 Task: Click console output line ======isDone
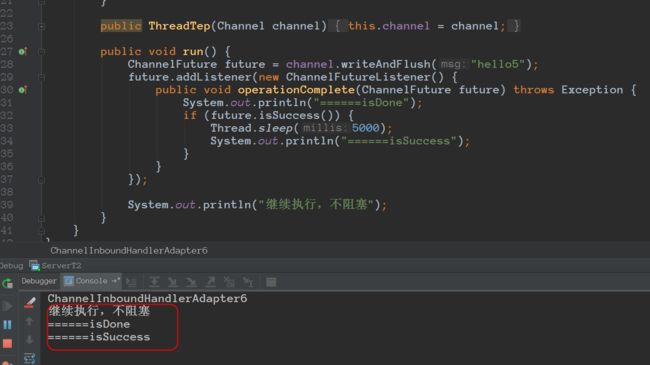pyautogui.click(x=89, y=324)
